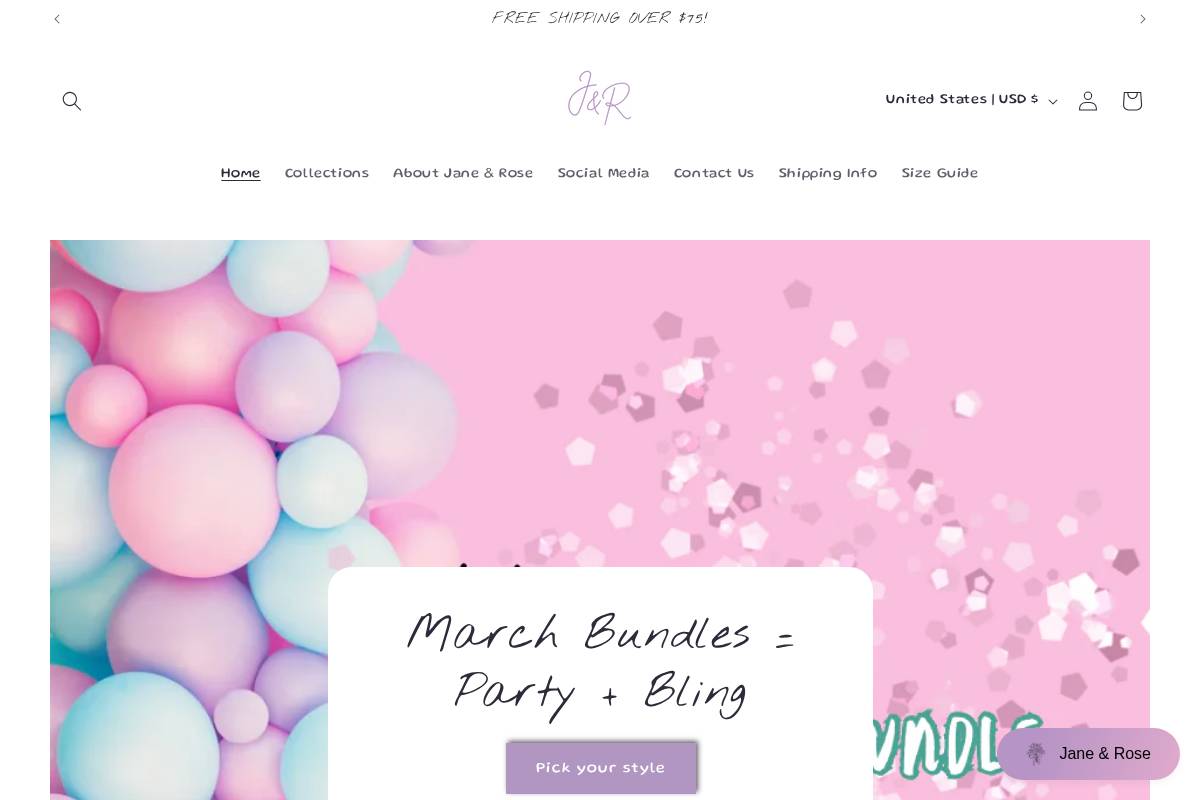The height and width of the screenshot is (800, 1200).
Task: Click the flower icon in rewards widget
Action: point(1036,754)
